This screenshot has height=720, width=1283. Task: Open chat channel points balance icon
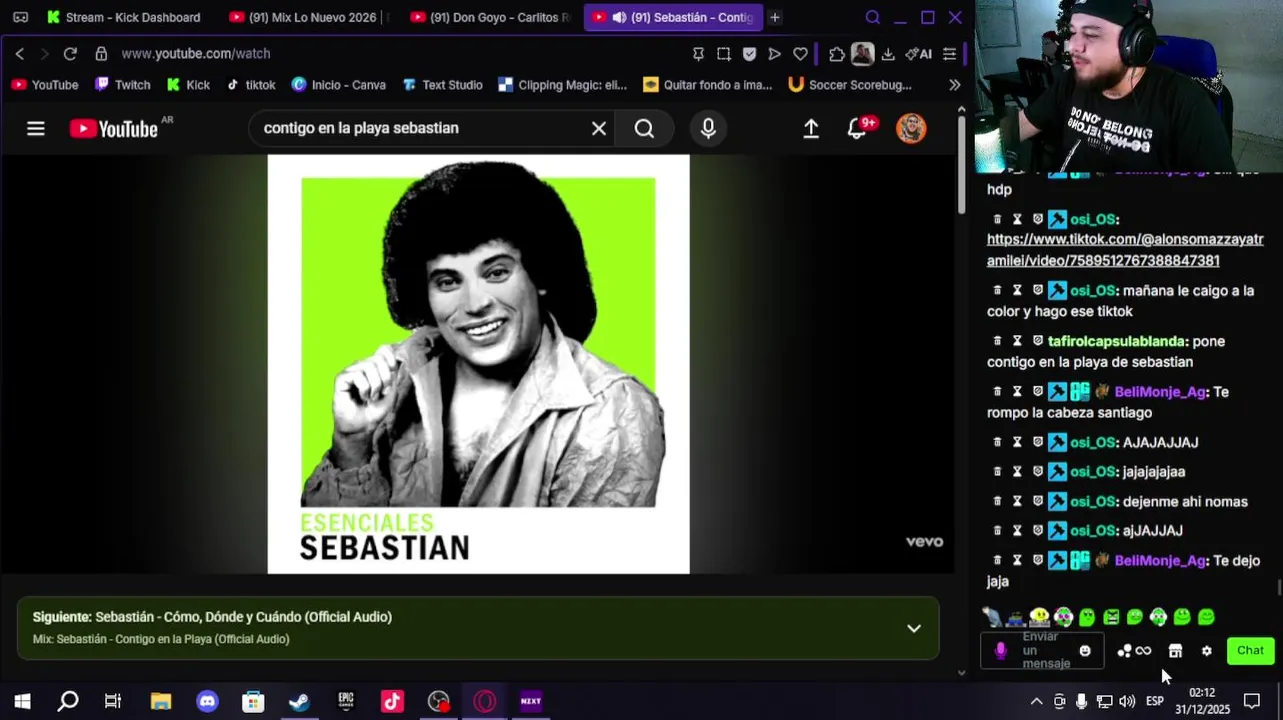tap(1134, 651)
